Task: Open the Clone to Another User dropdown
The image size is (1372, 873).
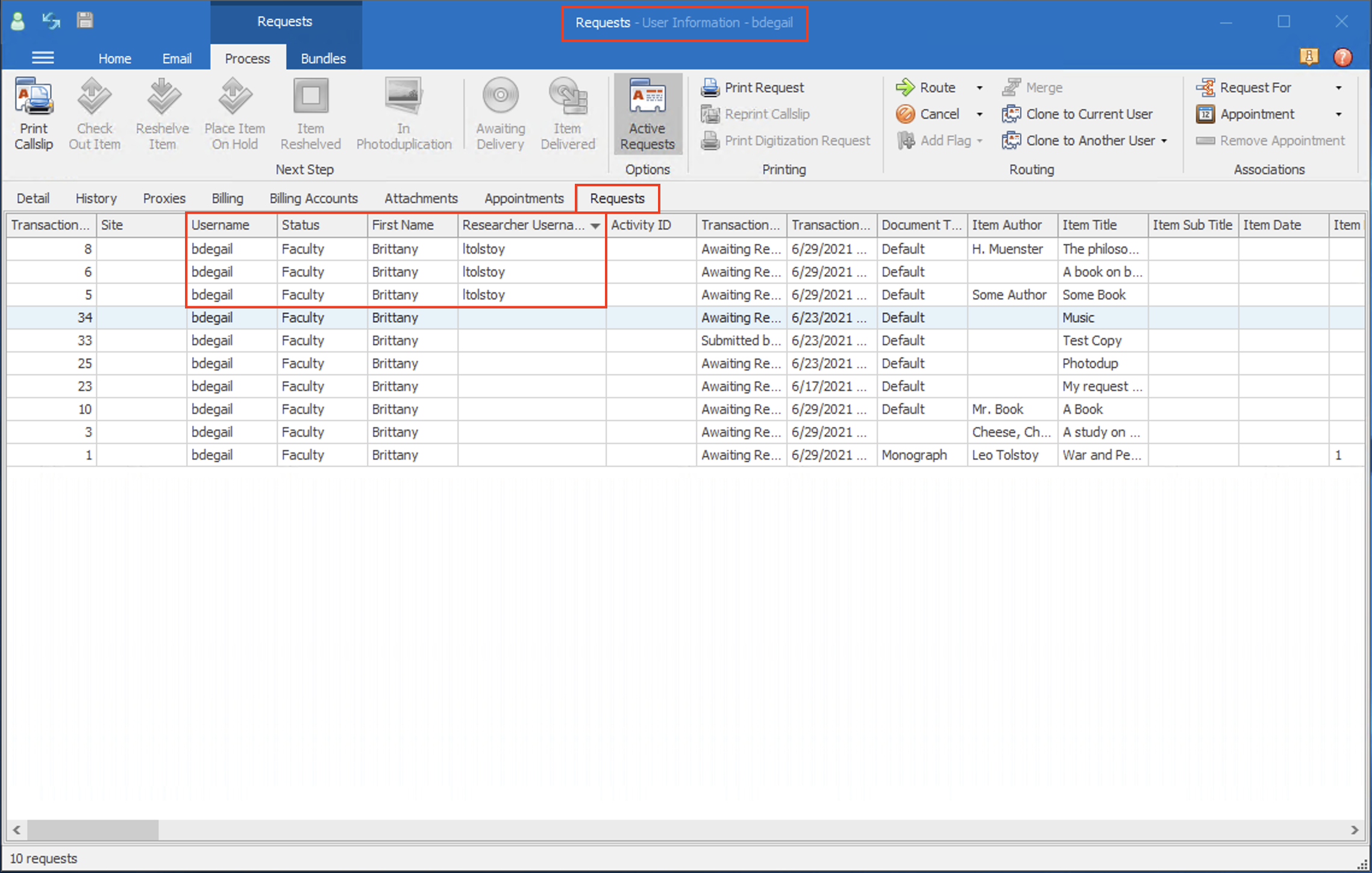Action: click(x=1164, y=141)
